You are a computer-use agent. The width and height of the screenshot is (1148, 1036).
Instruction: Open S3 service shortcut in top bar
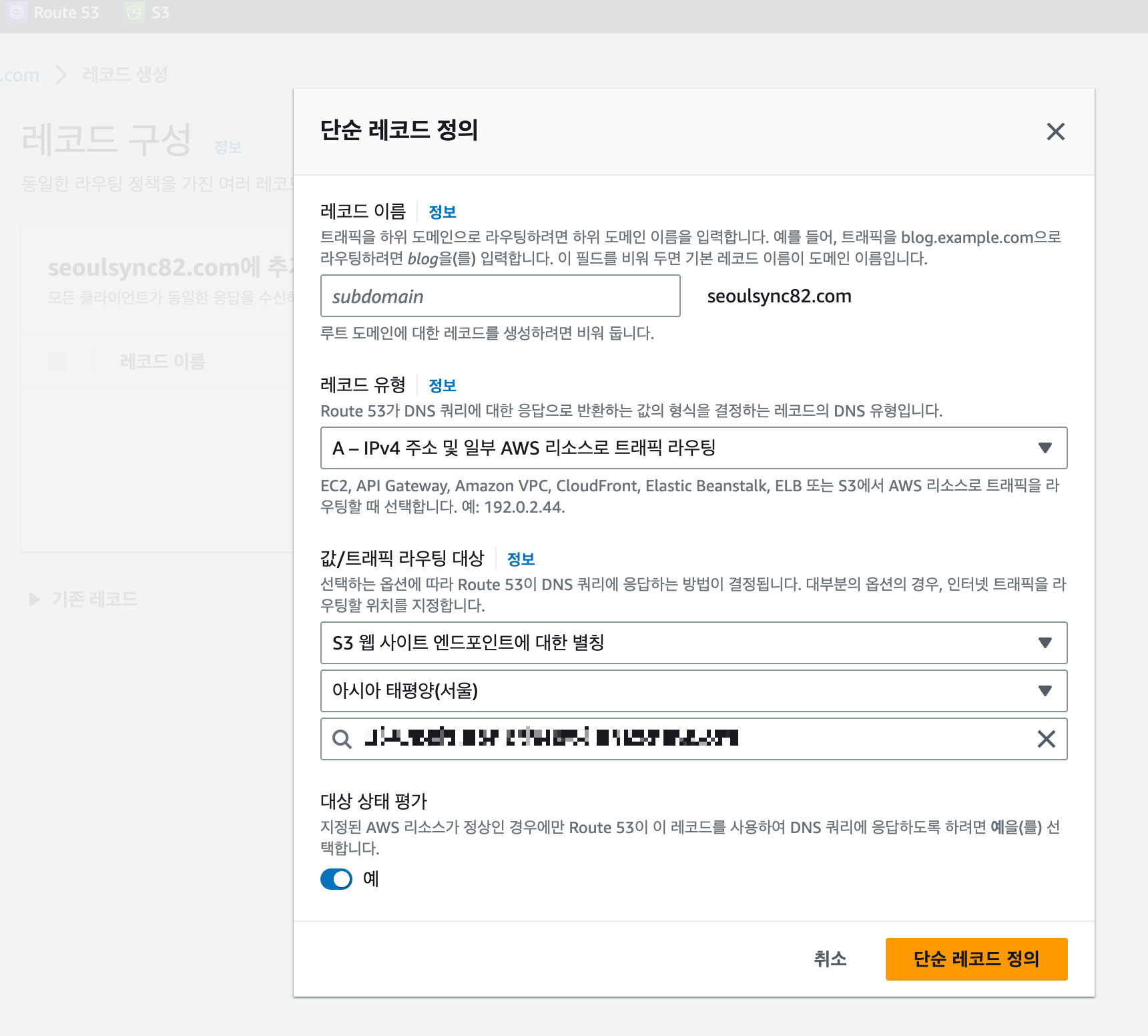coord(148,13)
